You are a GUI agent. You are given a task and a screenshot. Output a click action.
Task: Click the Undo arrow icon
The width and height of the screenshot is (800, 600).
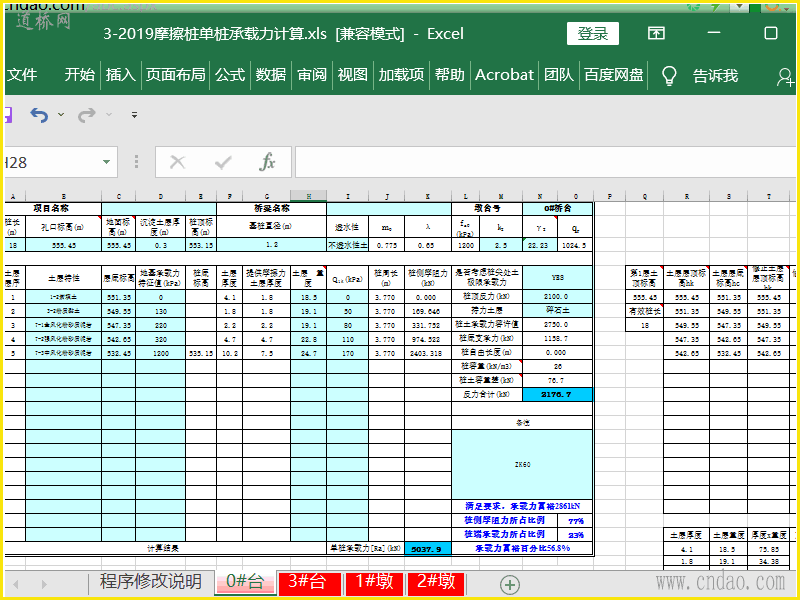pos(39,115)
